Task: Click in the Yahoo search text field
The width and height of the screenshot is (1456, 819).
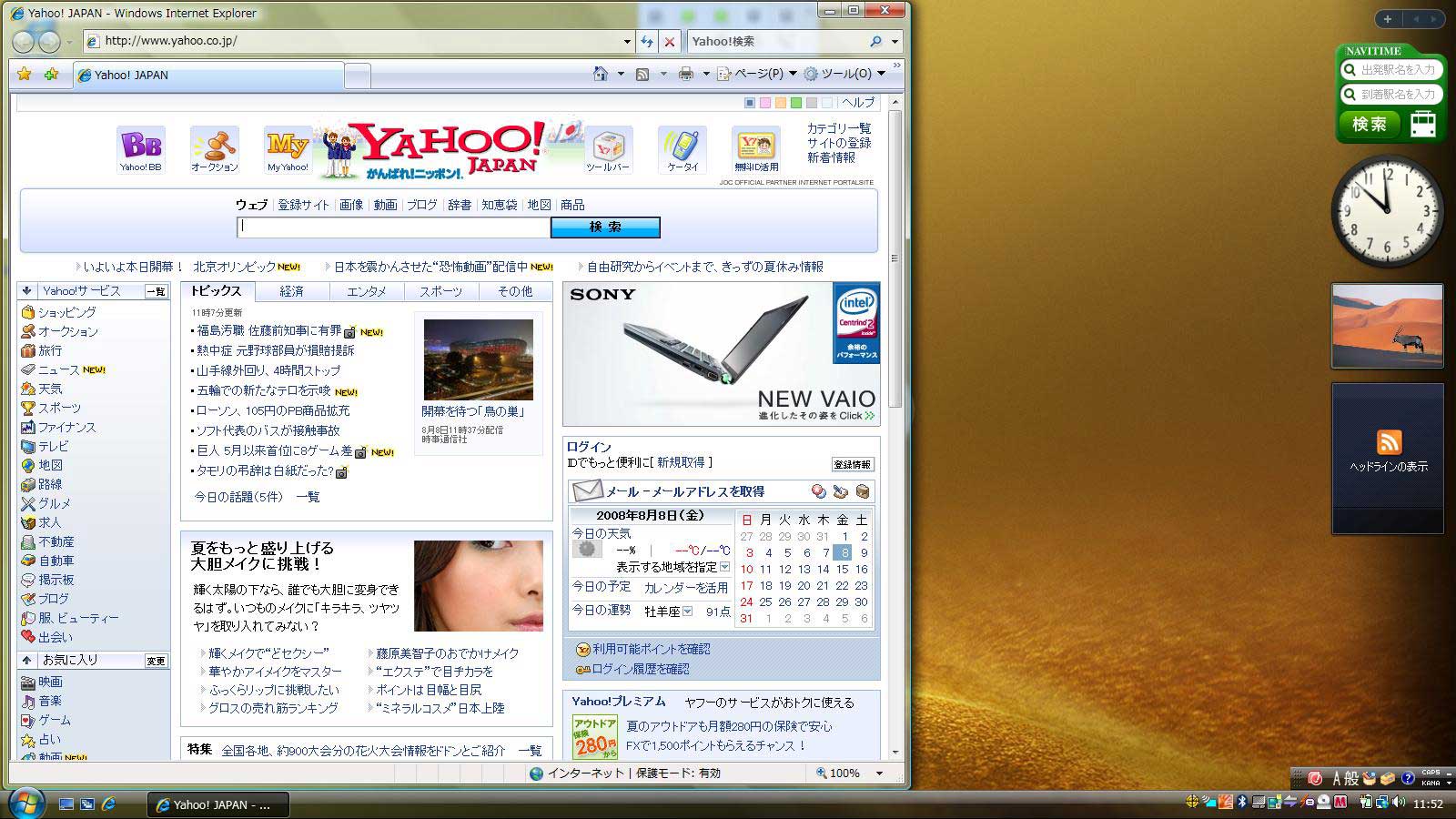Action: pyautogui.click(x=394, y=227)
